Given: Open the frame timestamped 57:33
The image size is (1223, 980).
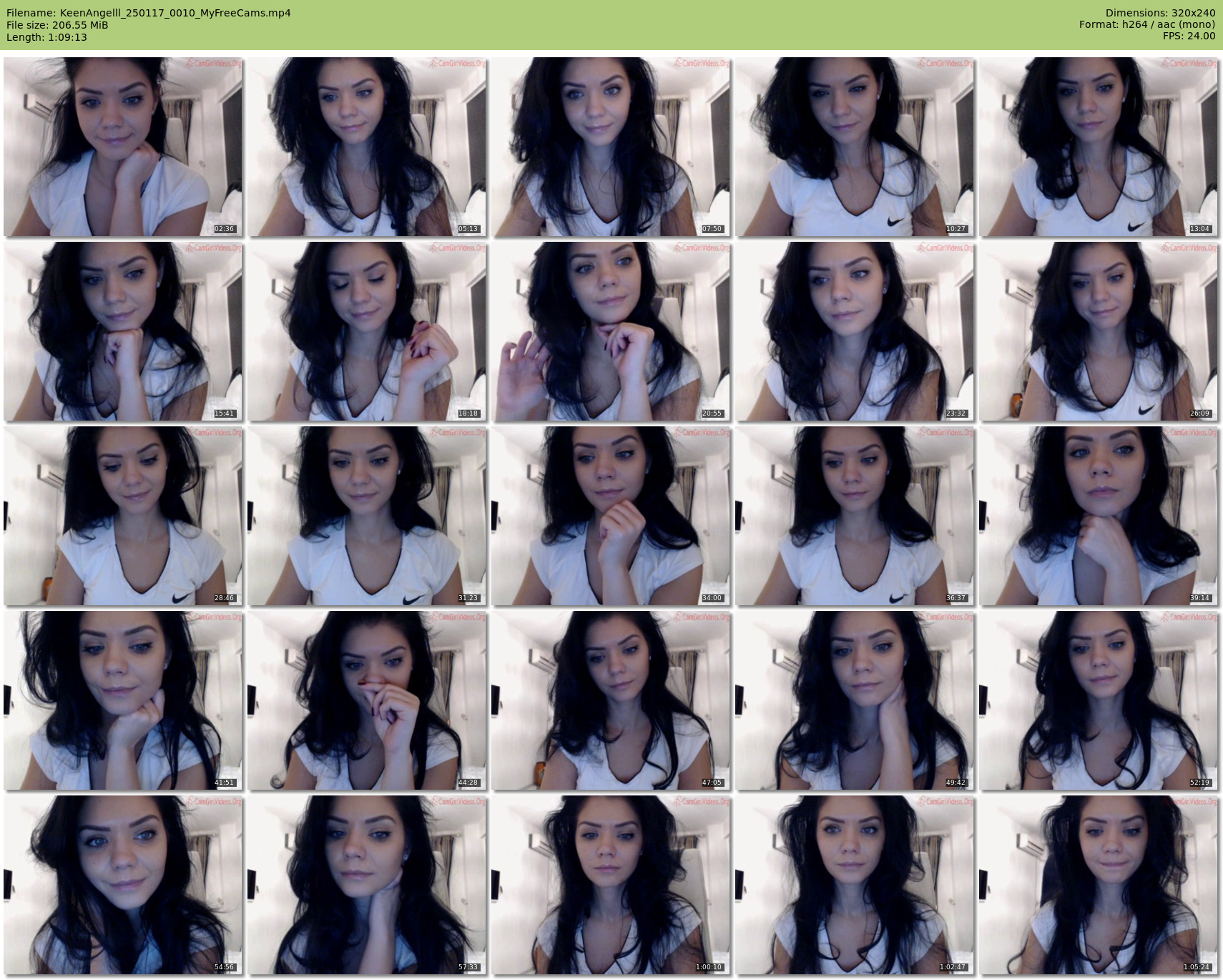Looking at the screenshot, I should [x=367, y=885].
